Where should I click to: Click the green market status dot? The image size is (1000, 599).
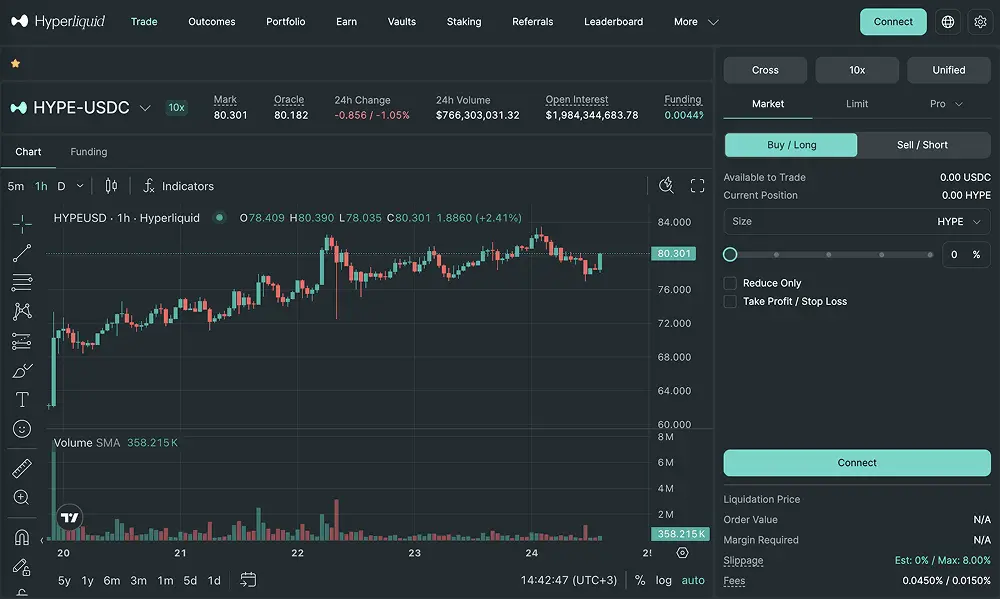(219, 218)
